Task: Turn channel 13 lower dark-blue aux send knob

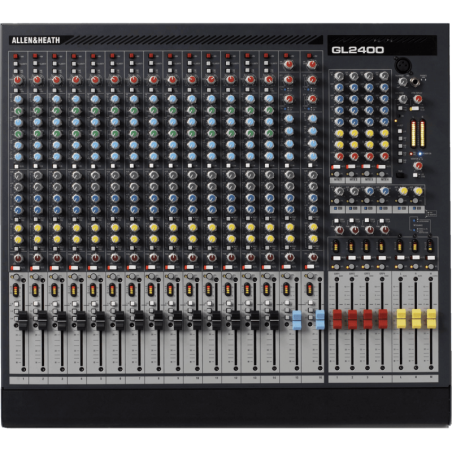Action: tap(250, 210)
